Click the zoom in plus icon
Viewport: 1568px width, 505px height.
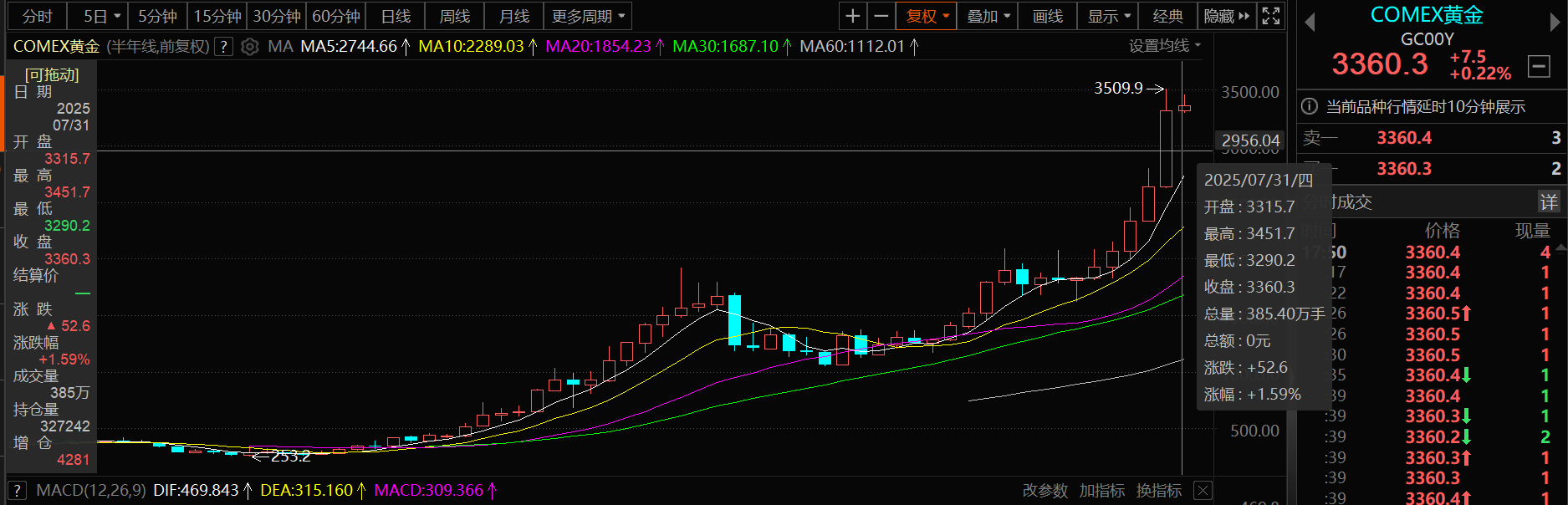[852, 16]
